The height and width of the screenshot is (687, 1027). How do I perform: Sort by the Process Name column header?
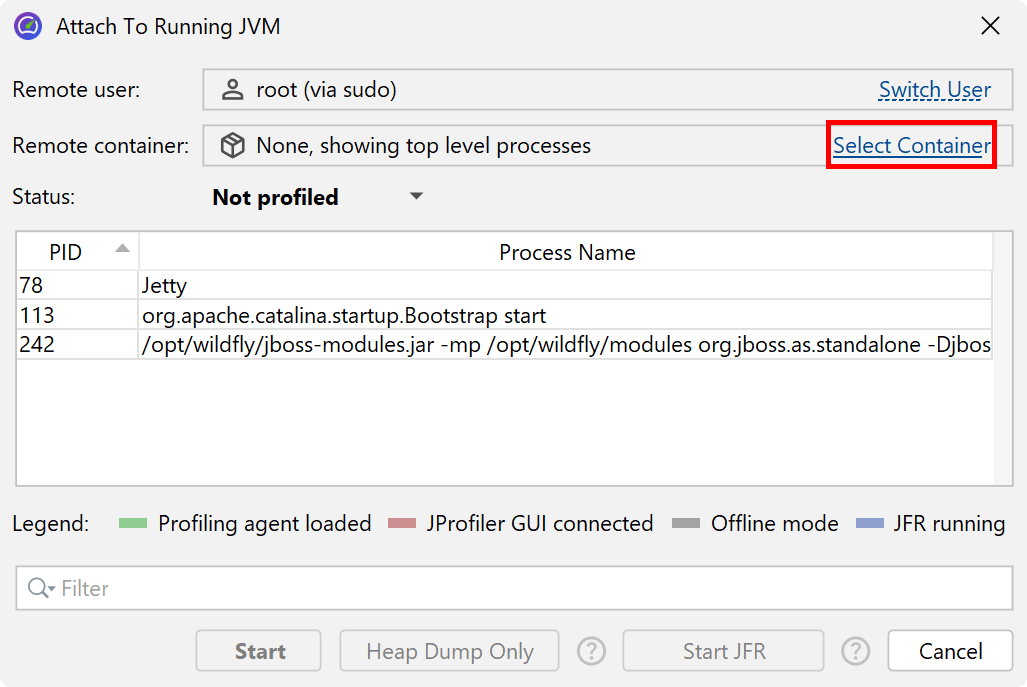(x=566, y=253)
